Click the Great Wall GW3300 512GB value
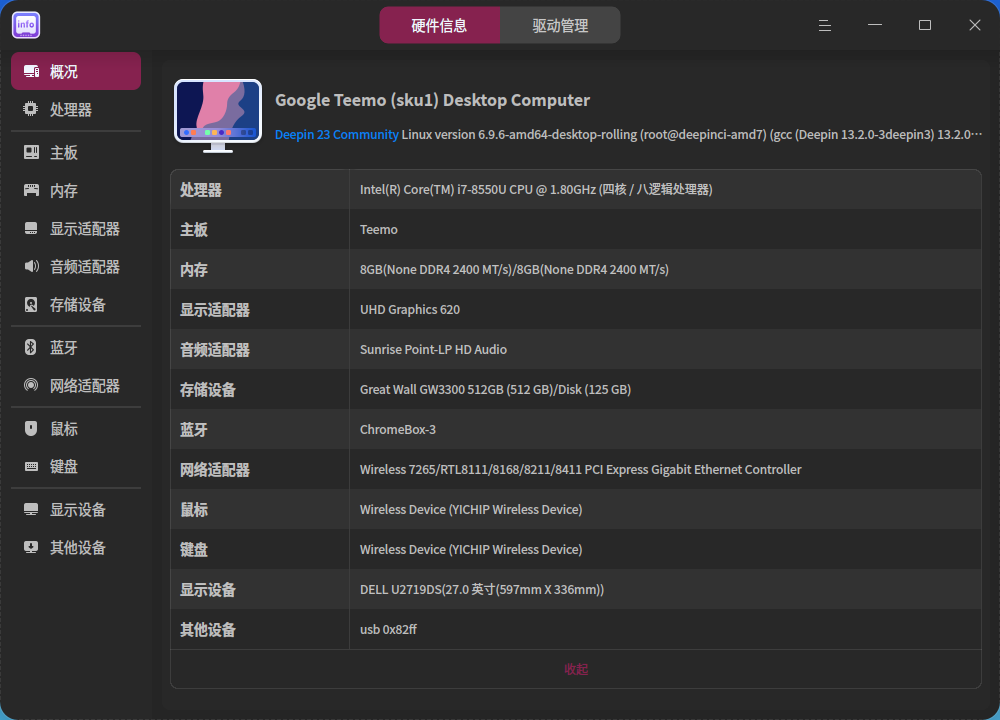Screen dimensions: 1000x720 496,390
